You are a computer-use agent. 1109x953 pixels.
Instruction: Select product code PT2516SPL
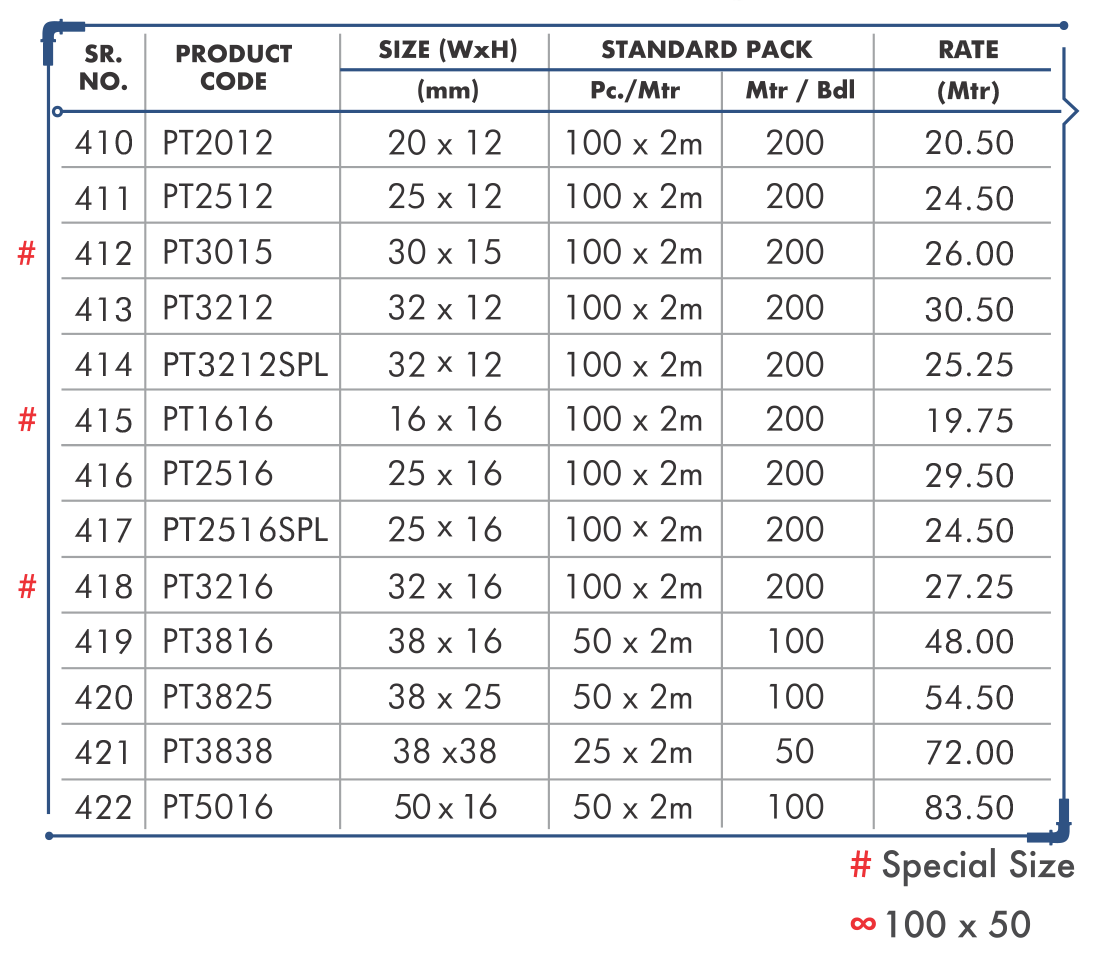[245, 531]
